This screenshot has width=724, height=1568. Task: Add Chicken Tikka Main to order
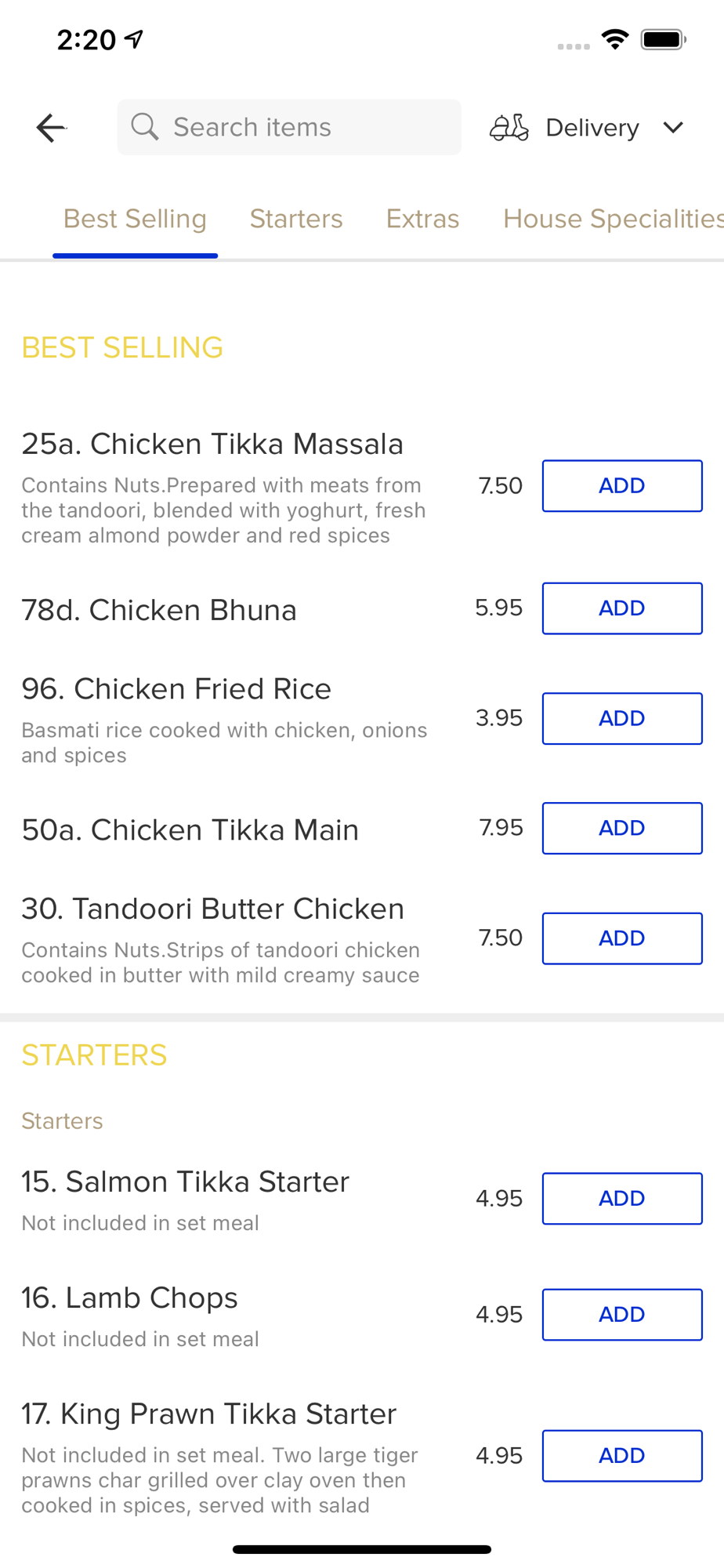(x=622, y=828)
